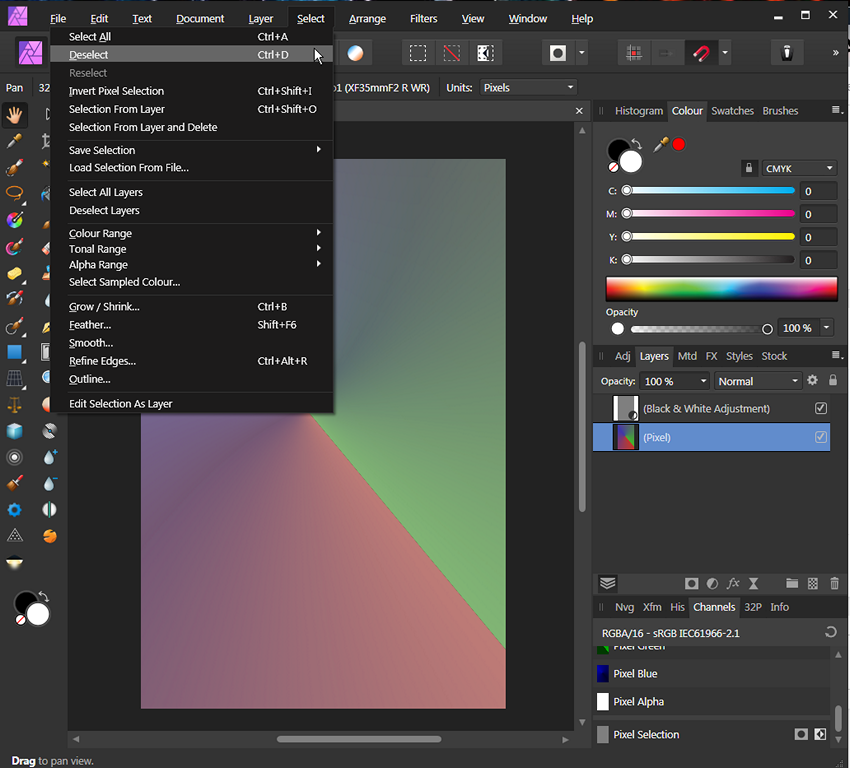850x768 pixels.
Task: Open layer effects via the fx icon
Action: (x=733, y=583)
